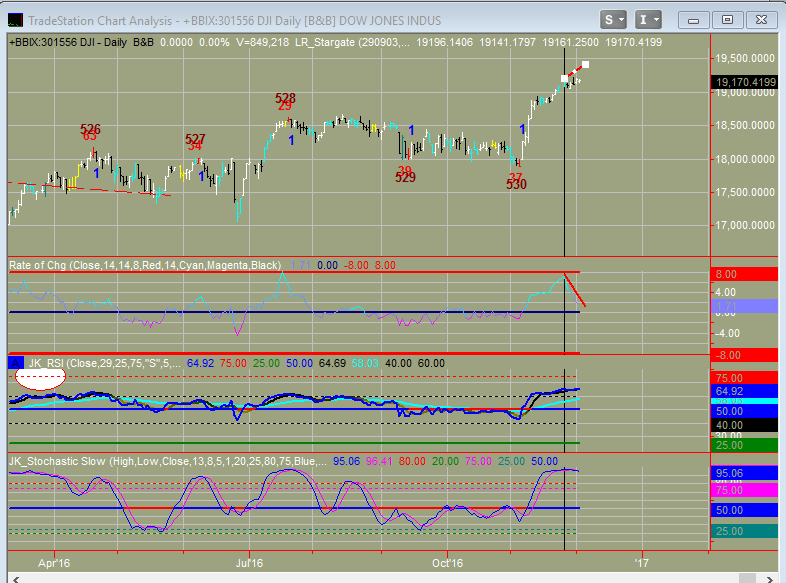Click the blue A icon beside JK_RSI
786x583 pixels.
pos(16,363)
